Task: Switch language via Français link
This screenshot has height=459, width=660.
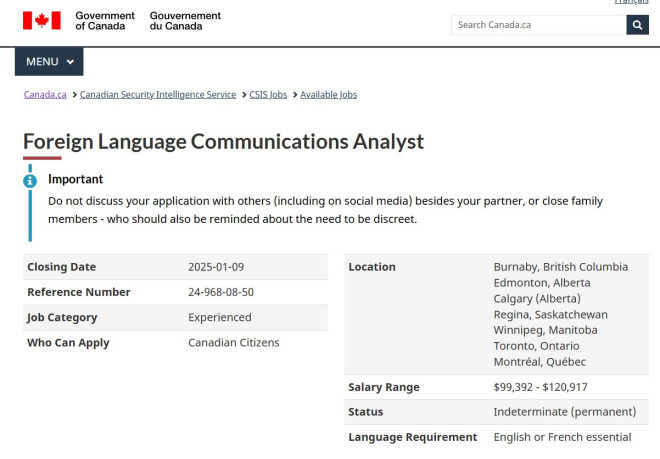Action: pos(631,2)
